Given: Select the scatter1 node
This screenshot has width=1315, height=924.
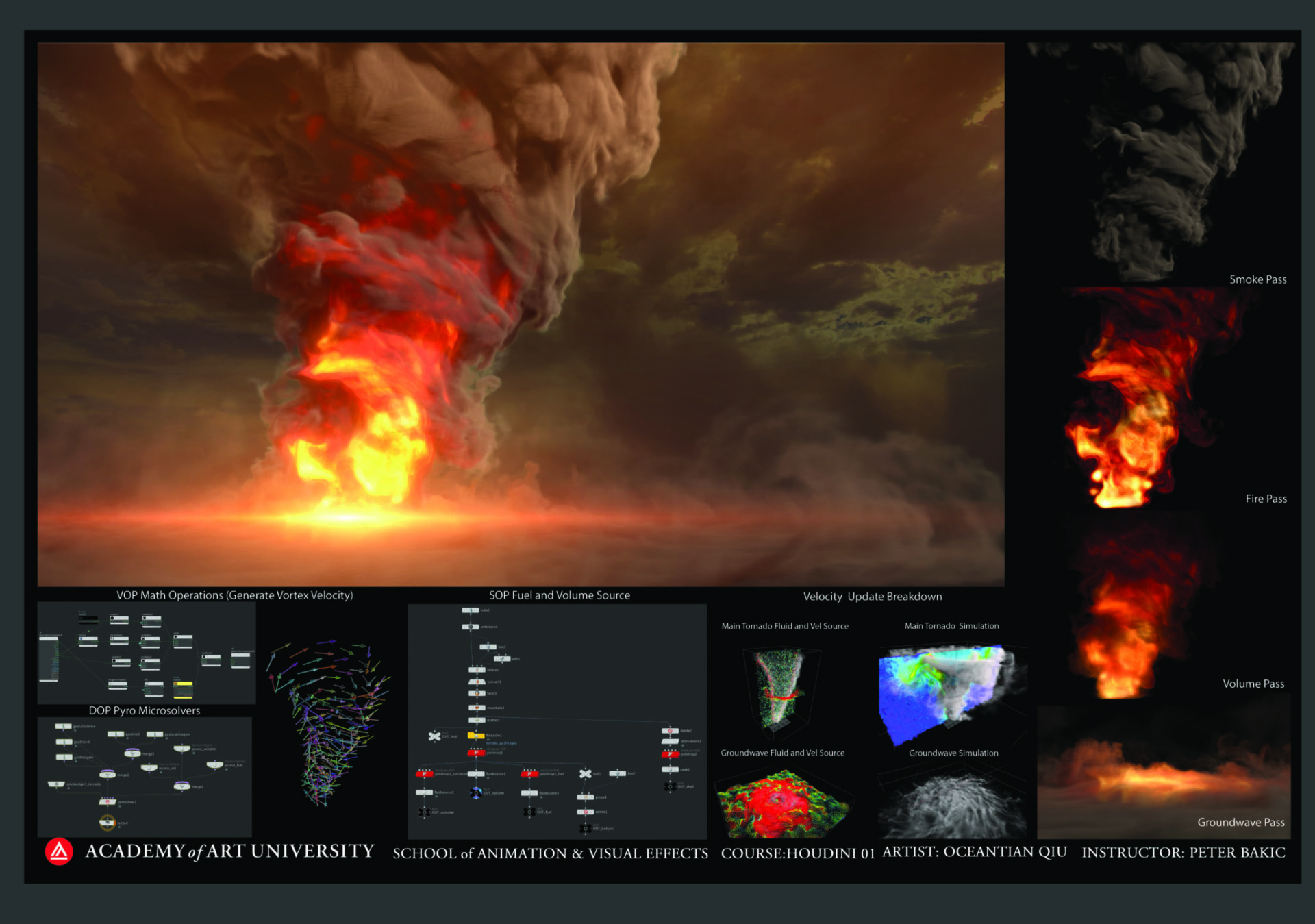Looking at the screenshot, I should [x=476, y=721].
